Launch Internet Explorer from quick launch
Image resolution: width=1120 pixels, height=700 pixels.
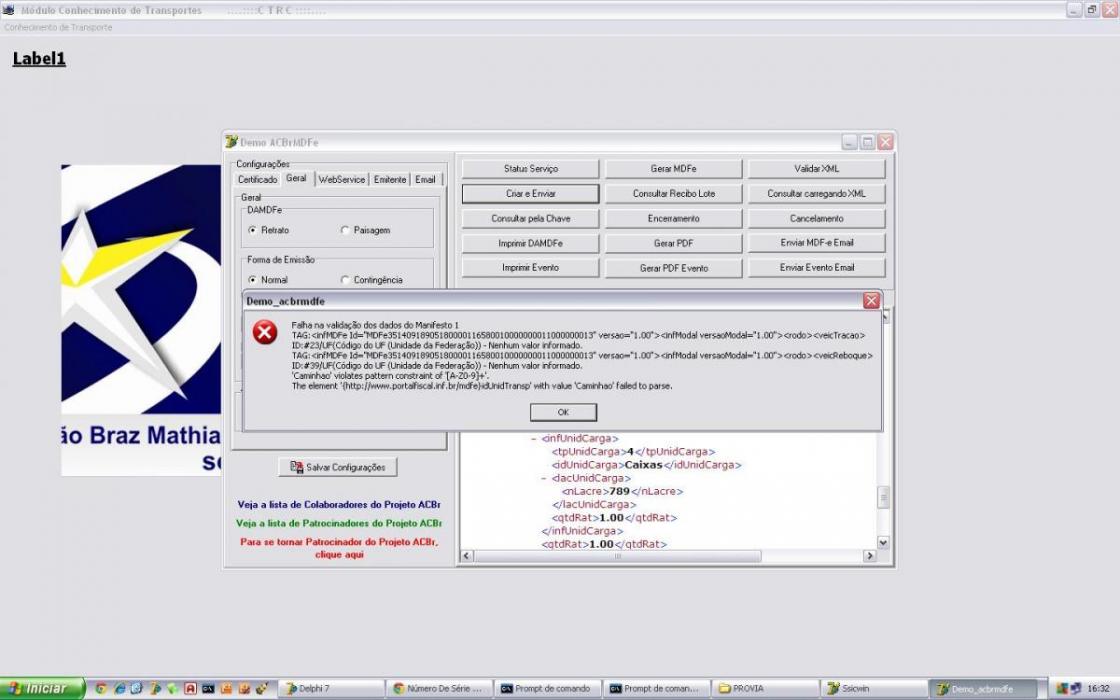pyautogui.click(x=119, y=689)
